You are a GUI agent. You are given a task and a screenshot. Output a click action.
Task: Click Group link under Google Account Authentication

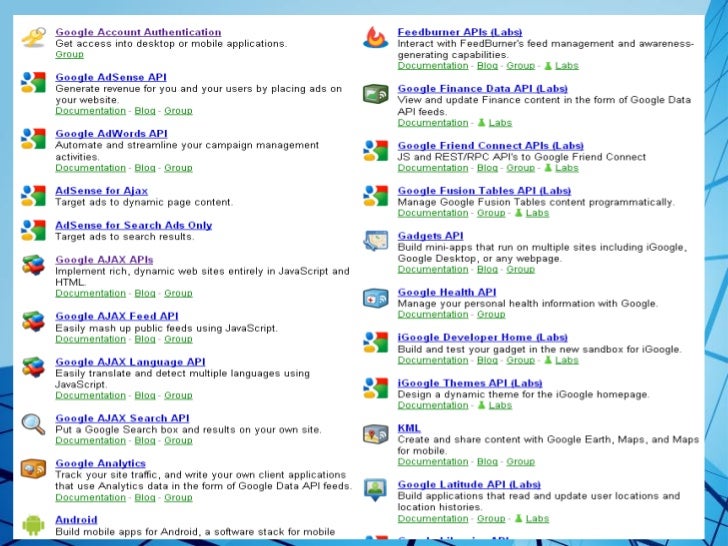click(70, 54)
